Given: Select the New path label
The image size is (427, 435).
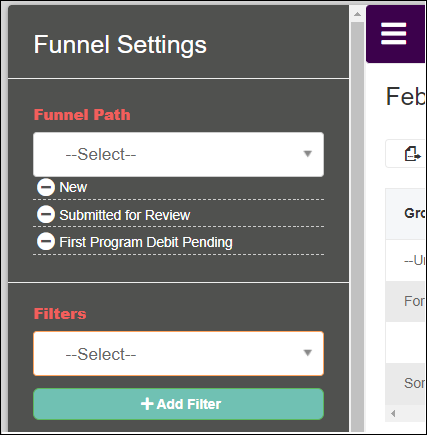Looking at the screenshot, I should 73,187.
